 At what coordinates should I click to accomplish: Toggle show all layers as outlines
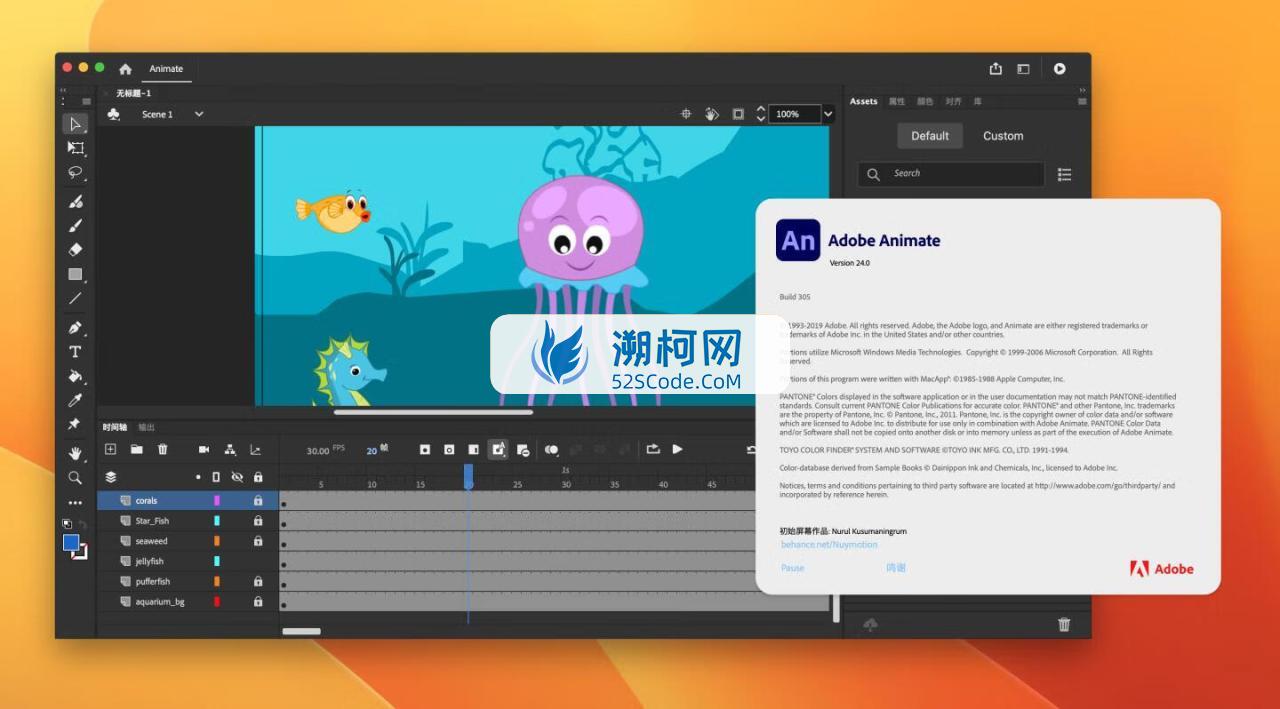[x=216, y=477]
